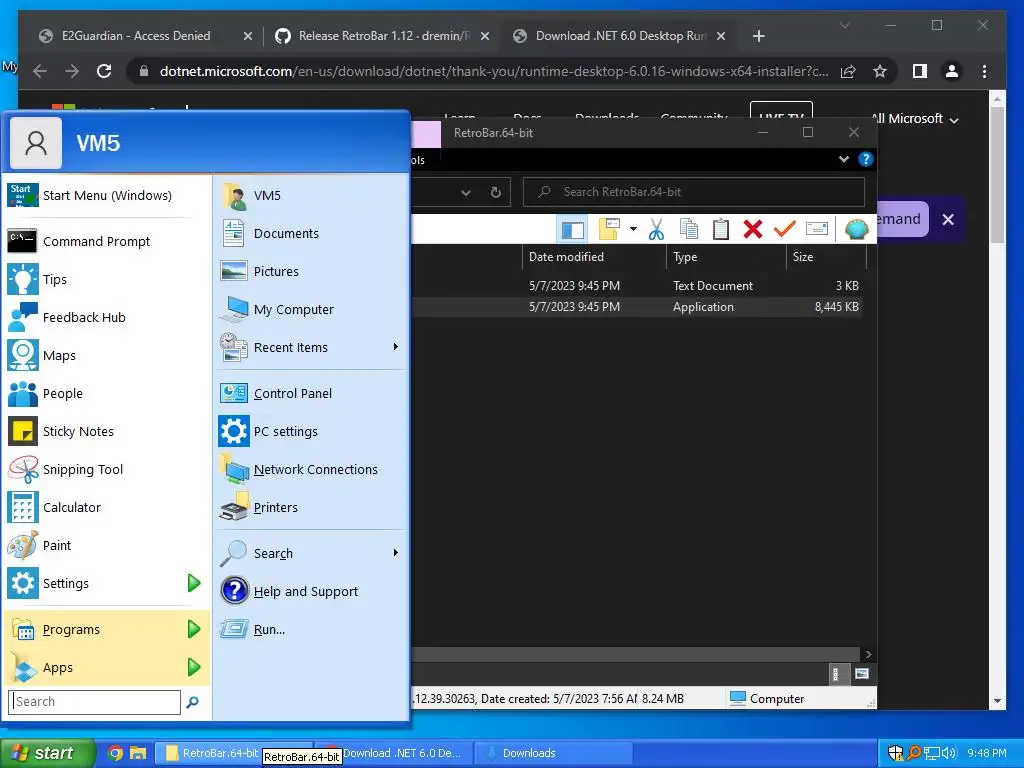Viewport: 1024px width, 768px height.
Task: Open Downloads taskbar button
Action: point(551,753)
